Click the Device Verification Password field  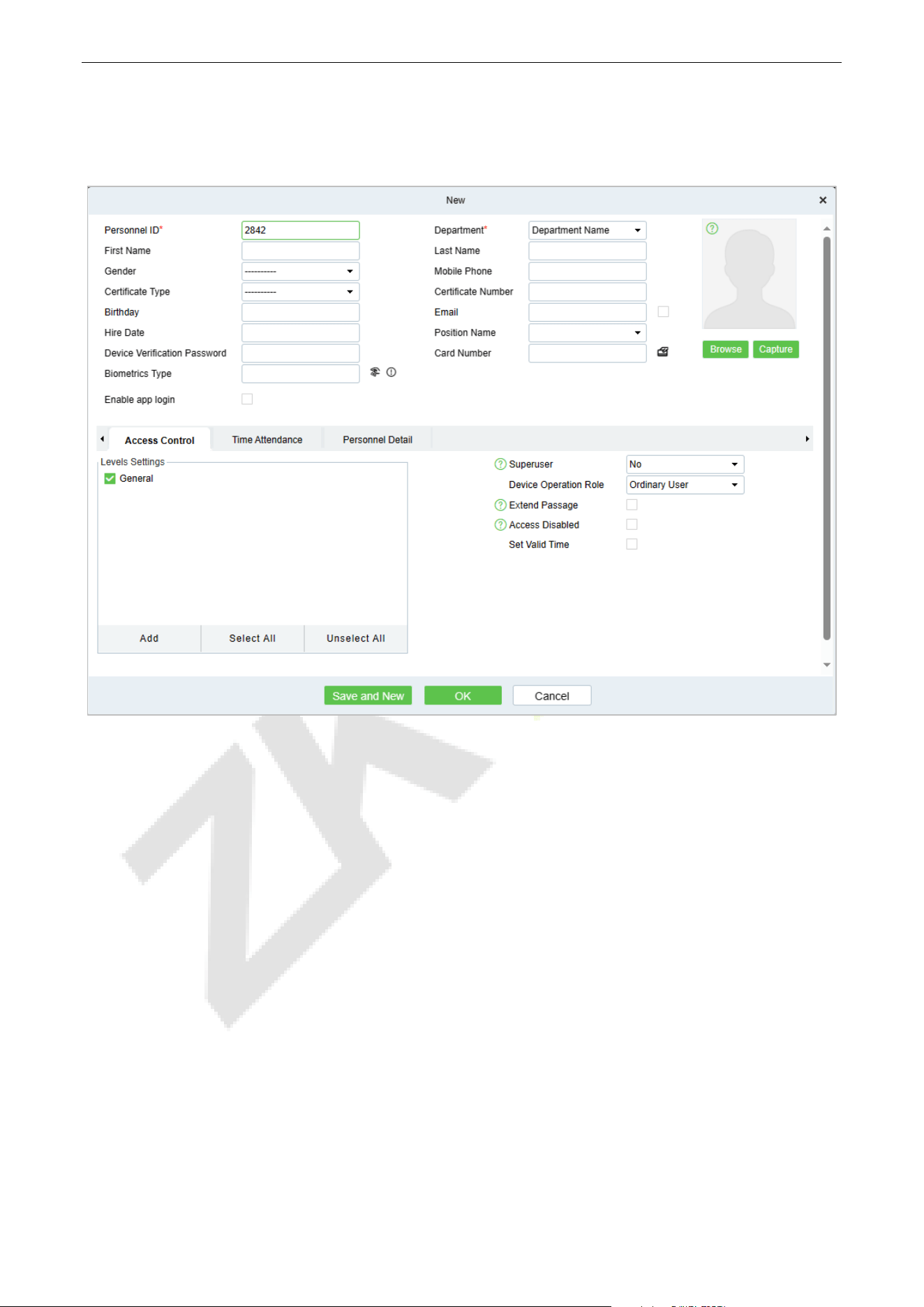[x=301, y=353]
